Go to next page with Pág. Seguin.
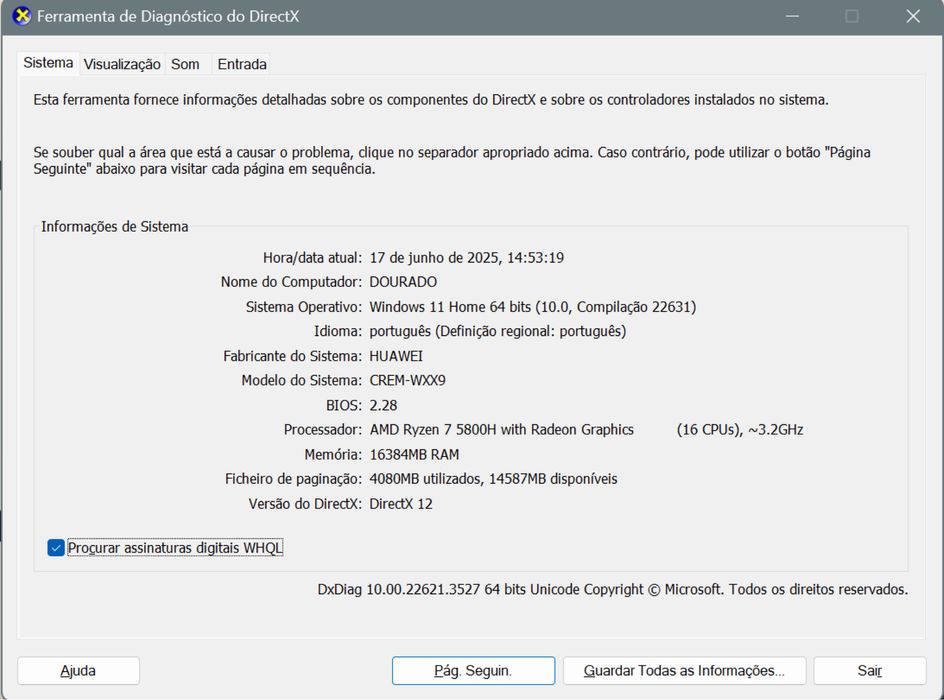The height and width of the screenshot is (700, 944). pyautogui.click(x=473, y=671)
